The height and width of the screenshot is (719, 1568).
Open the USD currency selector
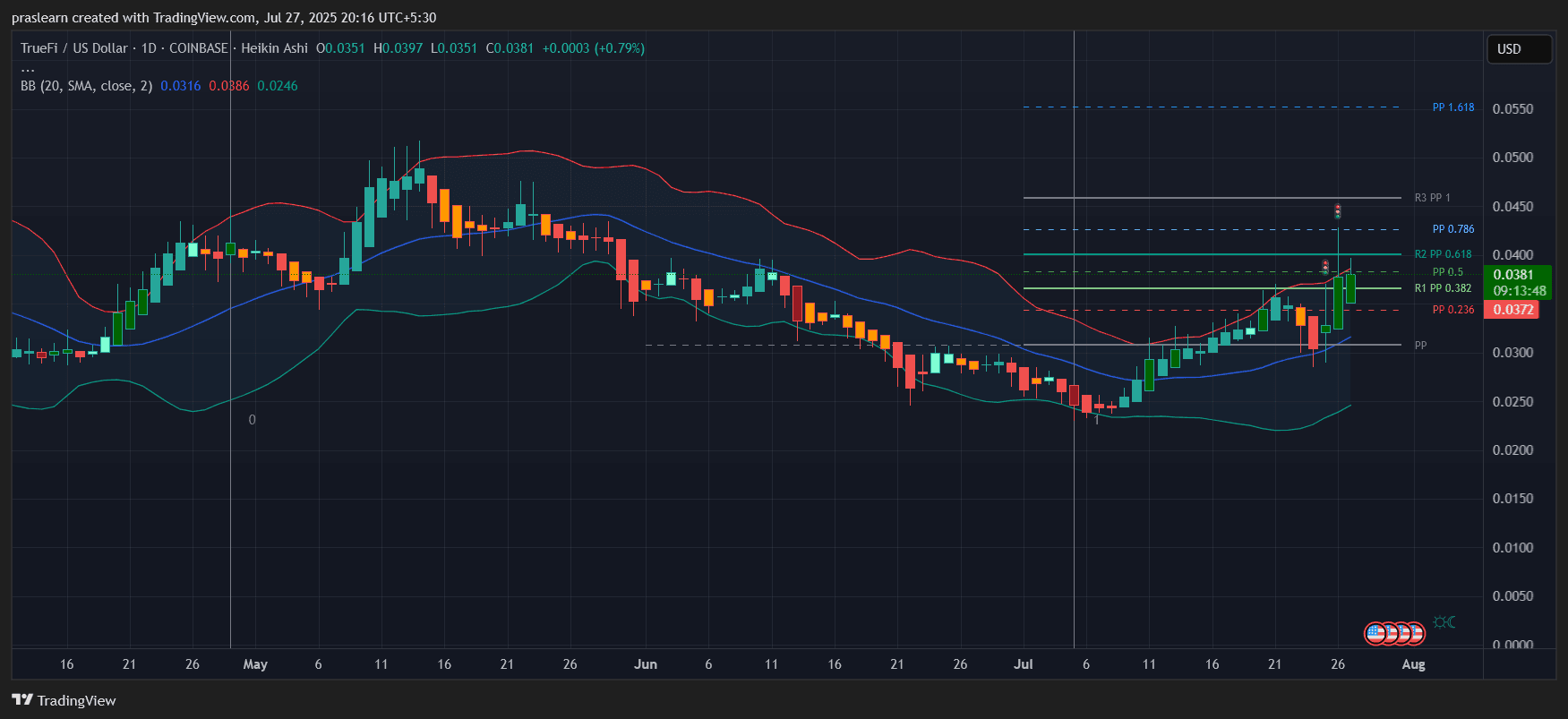coord(1518,49)
